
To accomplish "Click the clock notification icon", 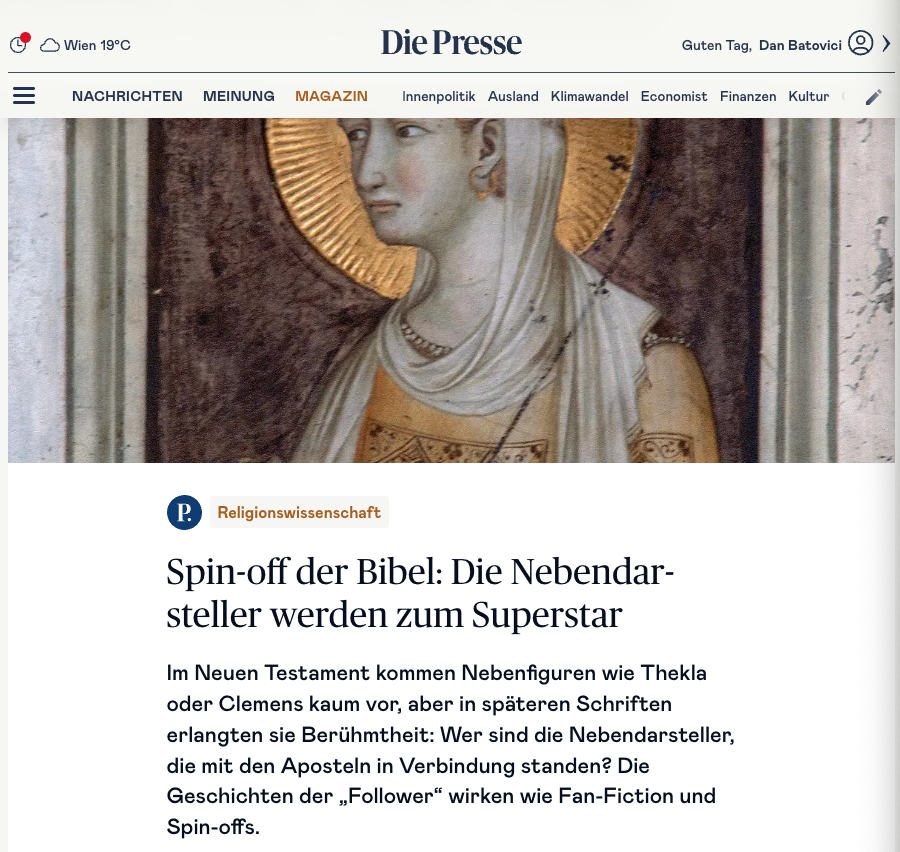I will (20, 43).
